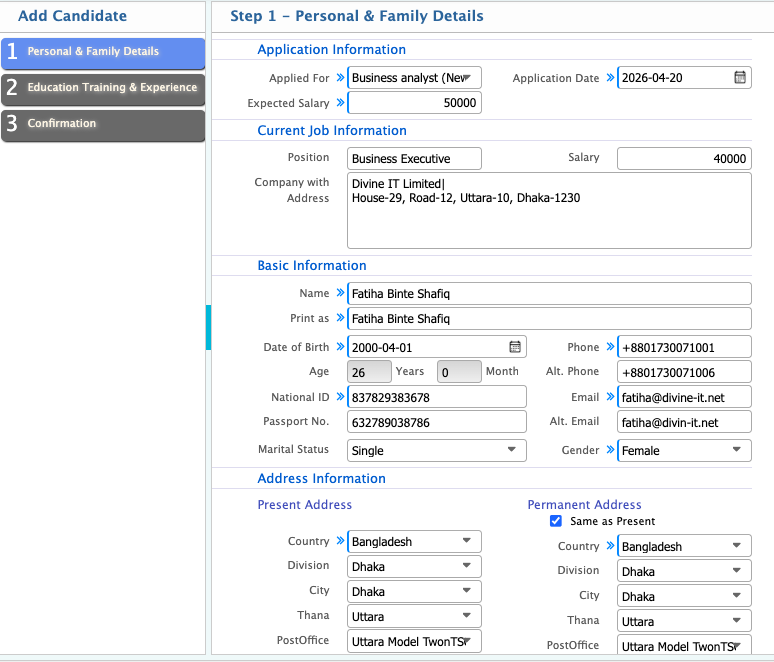Click the arrow icon beside Gender label
The height and width of the screenshot is (662, 774).
610,451
